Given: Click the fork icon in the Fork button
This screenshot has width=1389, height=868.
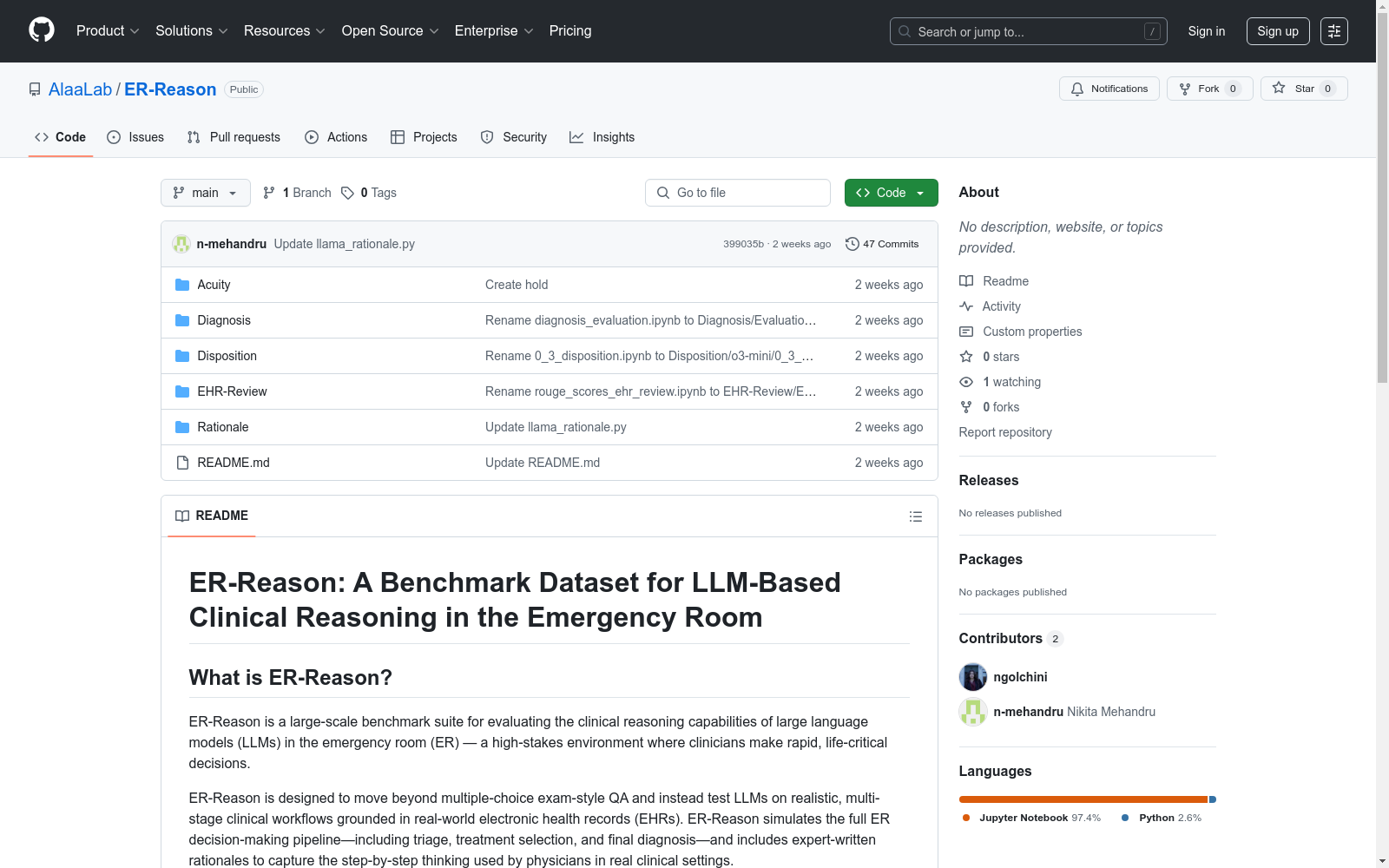Looking at the screenshot, I should pyautogui.click(x=1185, y=89).
